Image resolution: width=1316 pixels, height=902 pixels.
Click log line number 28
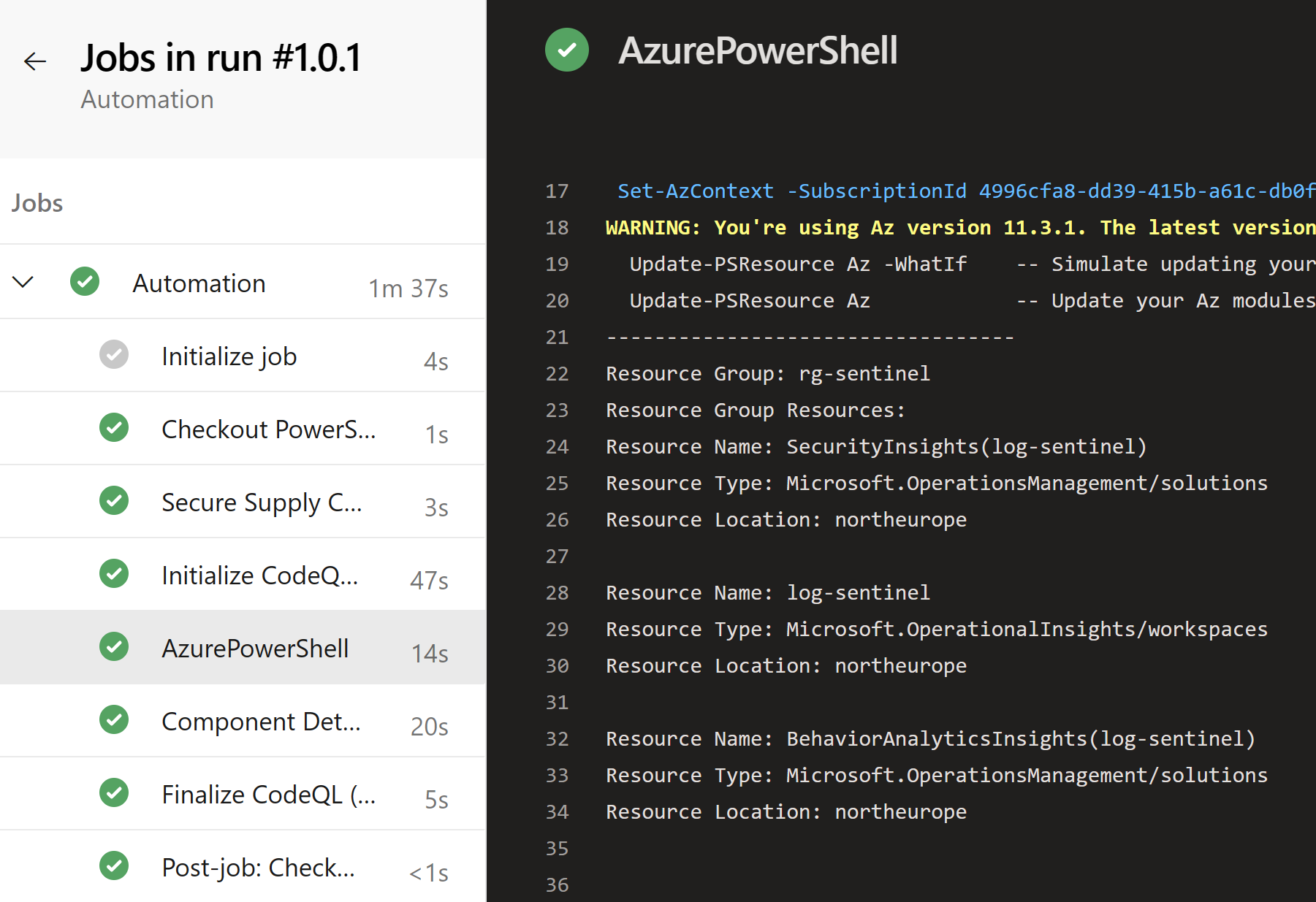point(557,593)
